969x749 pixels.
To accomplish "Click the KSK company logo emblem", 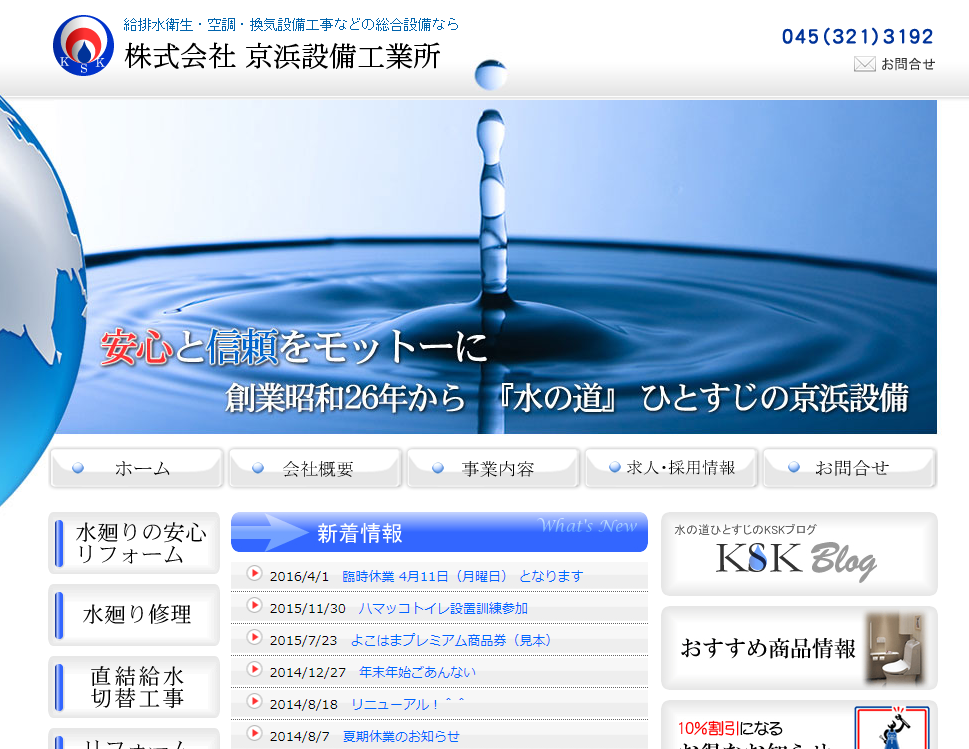I will tap(83, 46).
